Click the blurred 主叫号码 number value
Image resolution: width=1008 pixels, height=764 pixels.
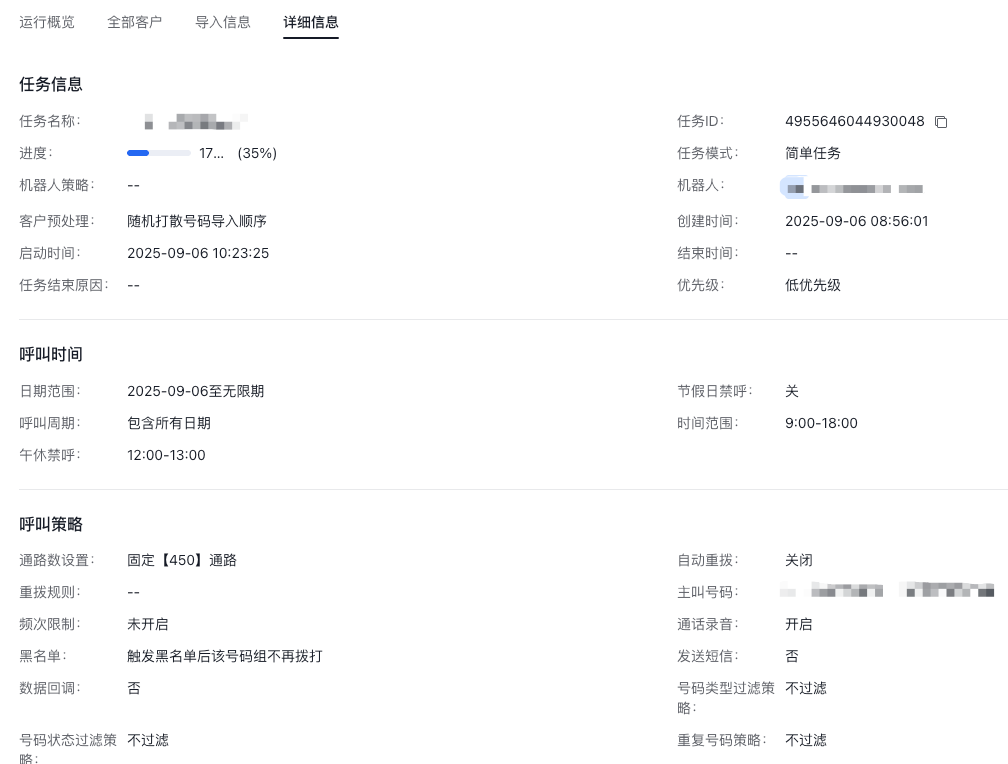click(x=888, y=591)
